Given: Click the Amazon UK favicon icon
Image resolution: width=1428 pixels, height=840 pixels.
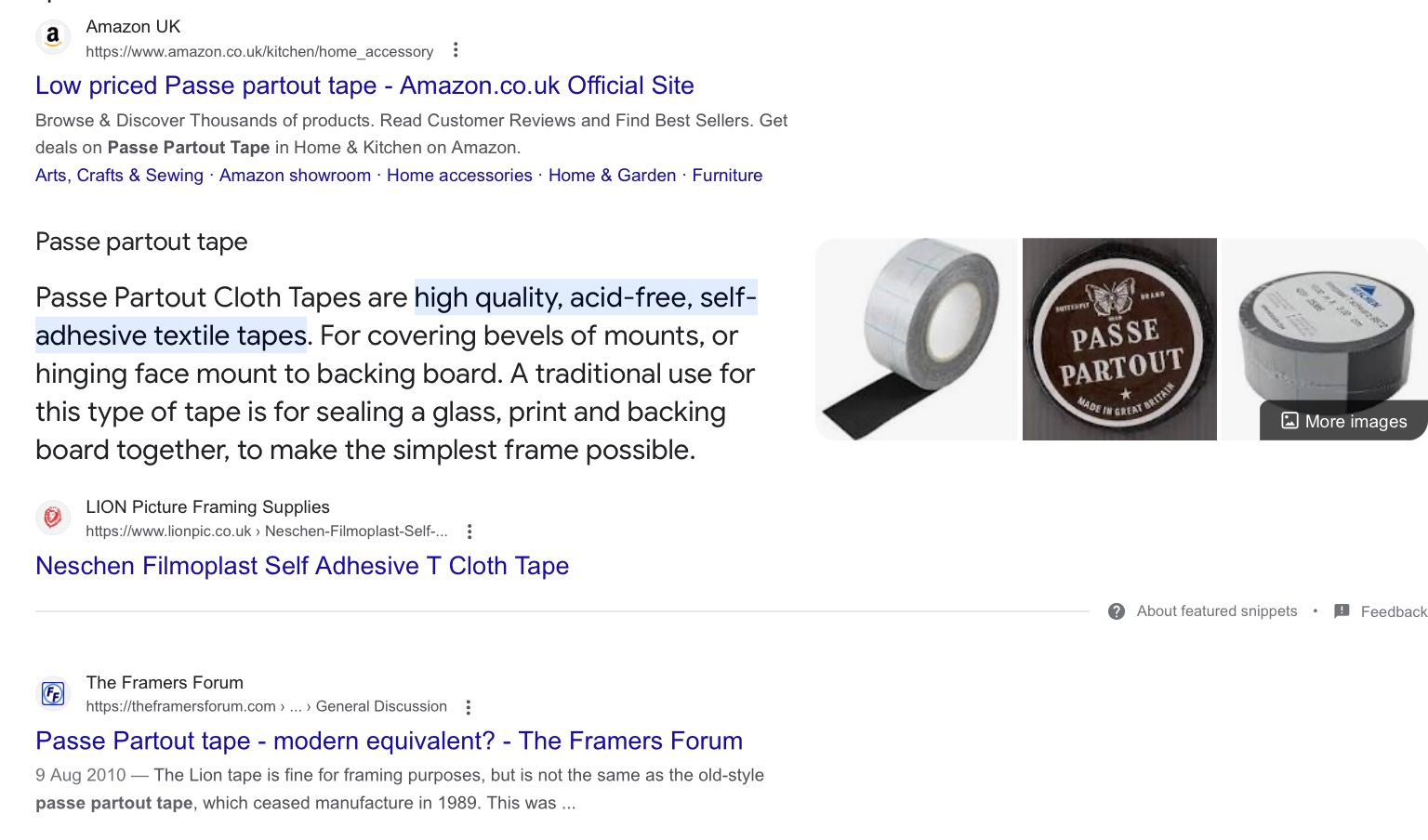Looking at the screenshot, I should [x=53, y=38].
